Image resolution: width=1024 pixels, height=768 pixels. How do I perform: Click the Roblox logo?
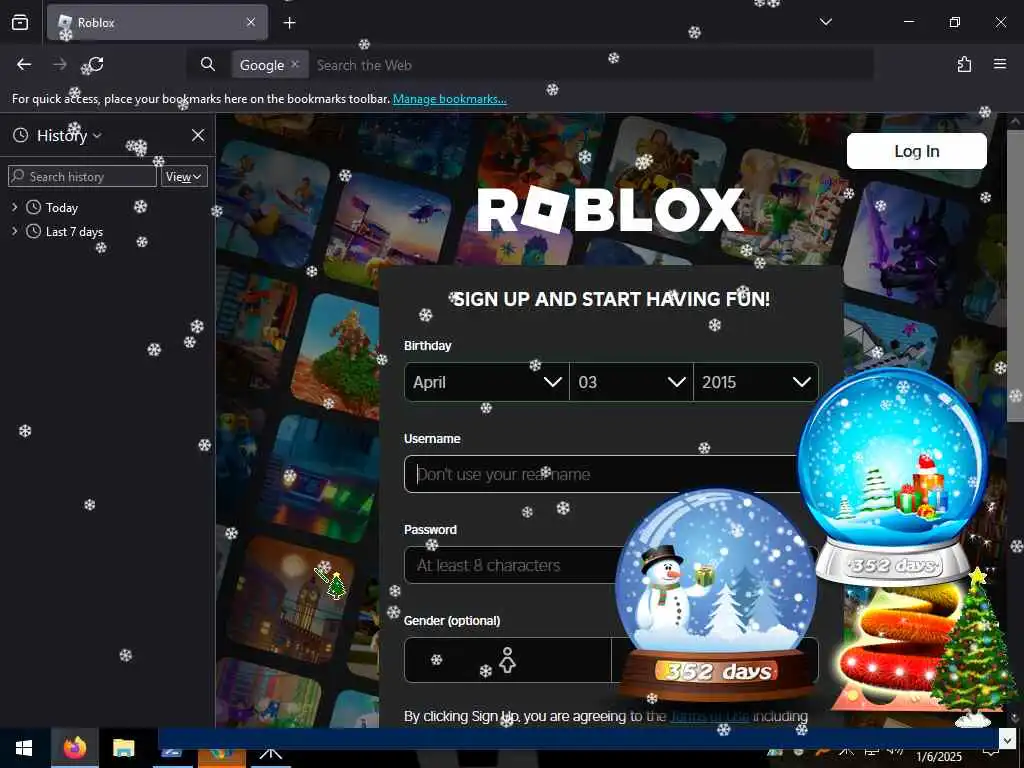pyautogui.click(x=611, y=210)
